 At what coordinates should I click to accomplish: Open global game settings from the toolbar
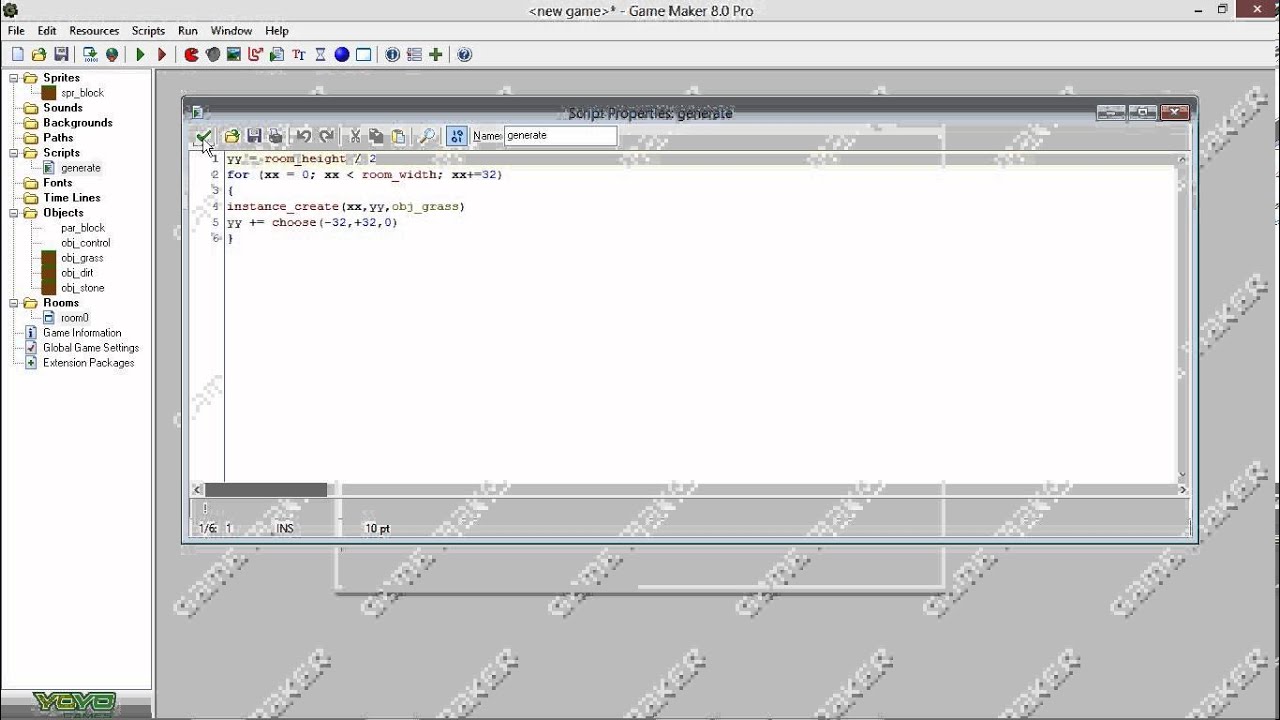point(414,55)
